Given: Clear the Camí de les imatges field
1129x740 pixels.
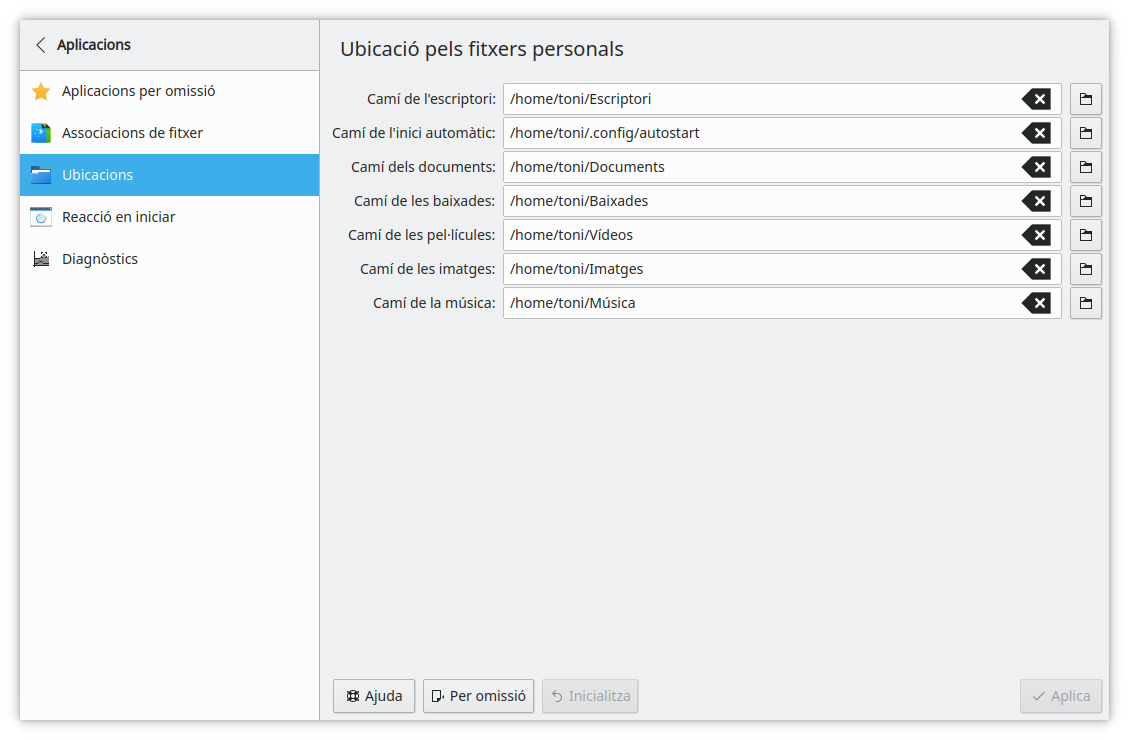Looking at the screenshot, I should pos(1038,269).
